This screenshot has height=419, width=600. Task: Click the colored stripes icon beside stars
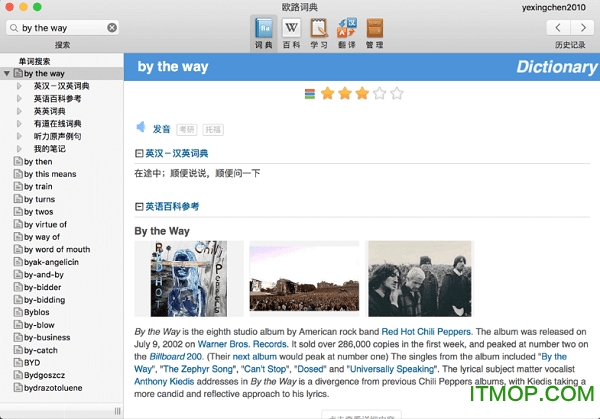pos(310,94)
